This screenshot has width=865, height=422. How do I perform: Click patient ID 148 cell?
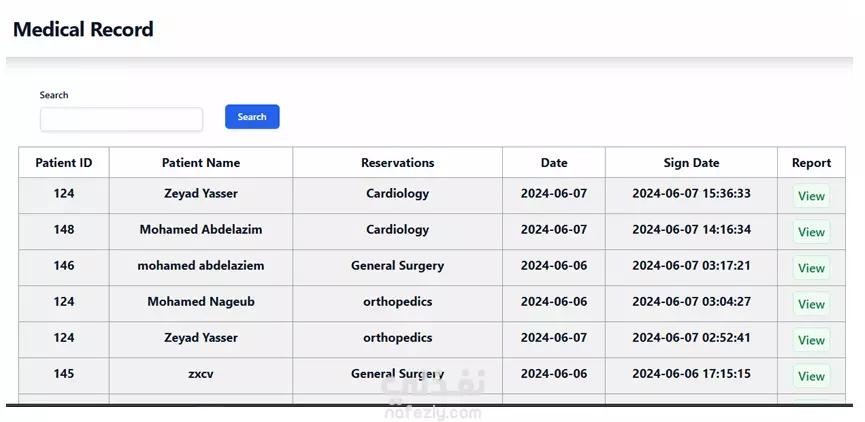point(64,229)
